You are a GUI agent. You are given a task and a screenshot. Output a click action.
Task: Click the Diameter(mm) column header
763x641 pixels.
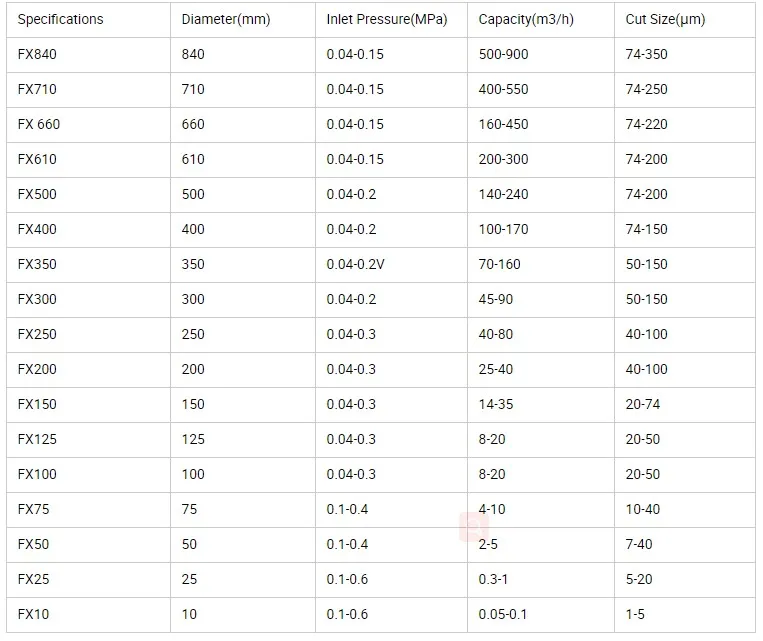click(226, 19)
